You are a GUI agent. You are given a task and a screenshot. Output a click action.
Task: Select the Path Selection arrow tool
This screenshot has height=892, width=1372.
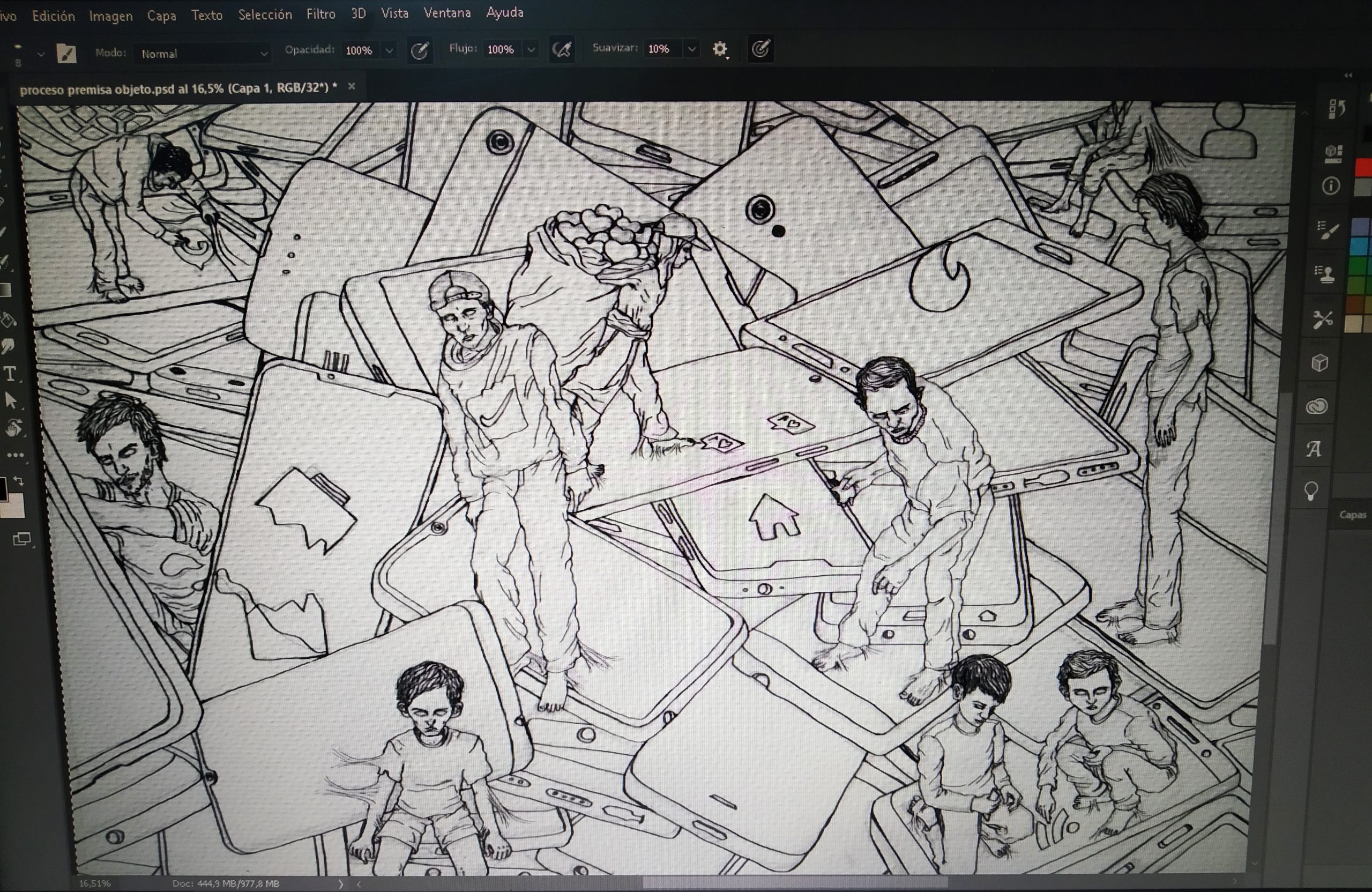click(11, 401)
